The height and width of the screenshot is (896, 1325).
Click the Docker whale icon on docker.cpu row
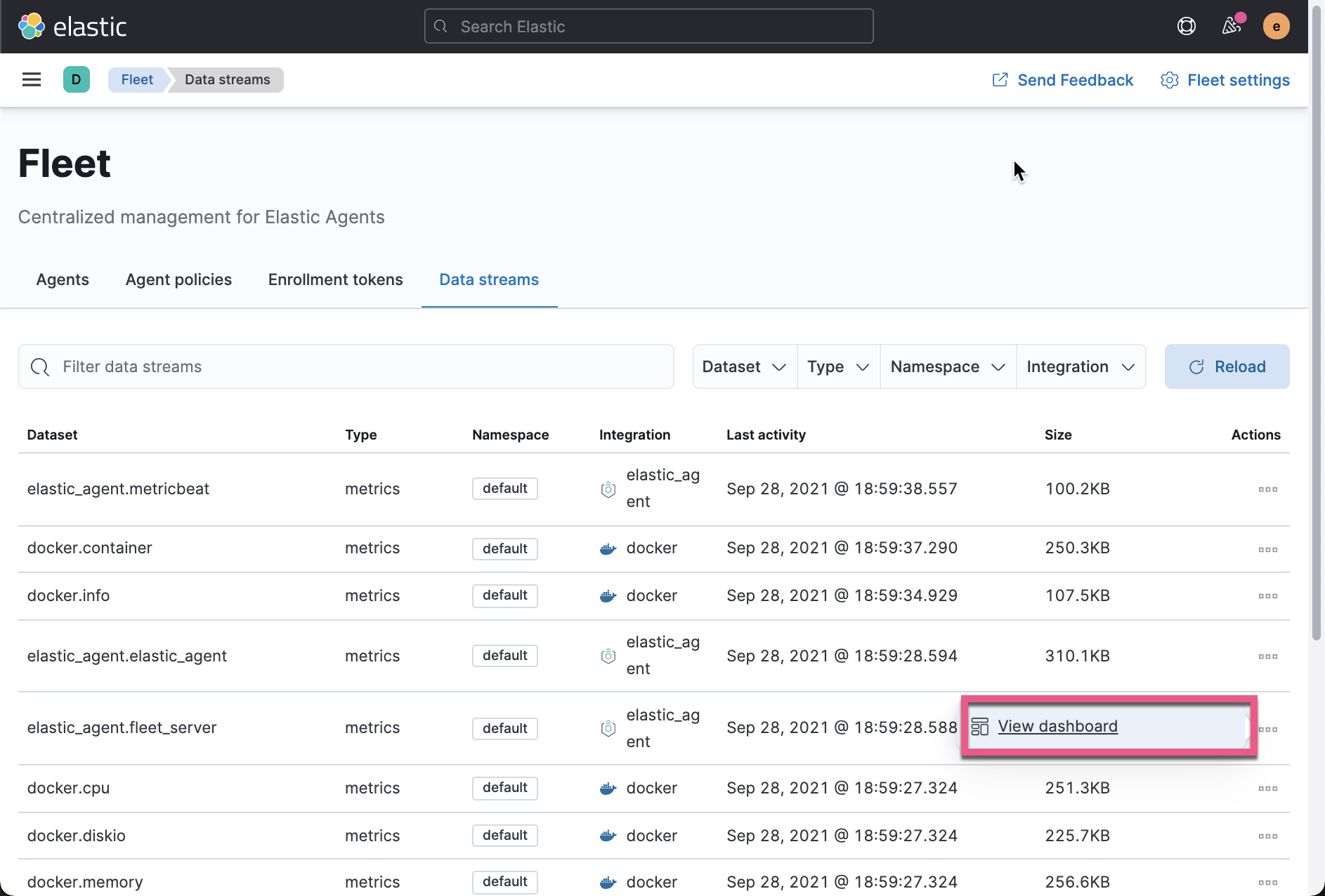tap(607, 788)
